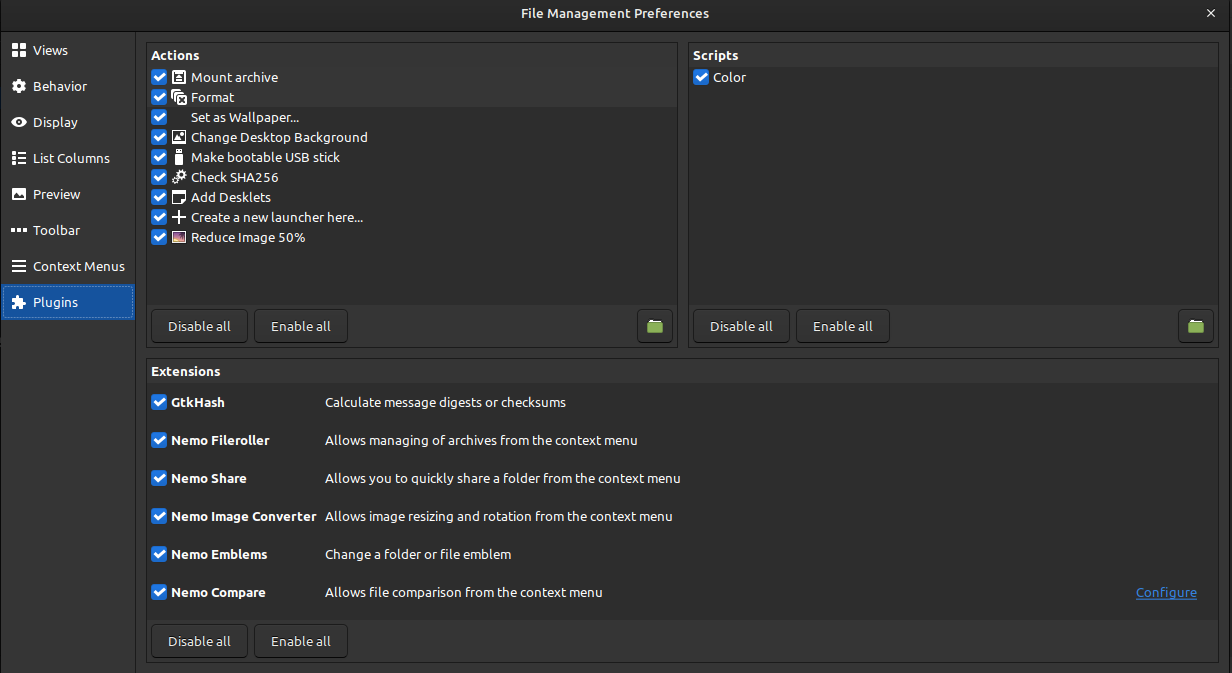Click the Plugins puzzle-piece icon
The width and height of the screenshot is (1232, 673).
18,302
